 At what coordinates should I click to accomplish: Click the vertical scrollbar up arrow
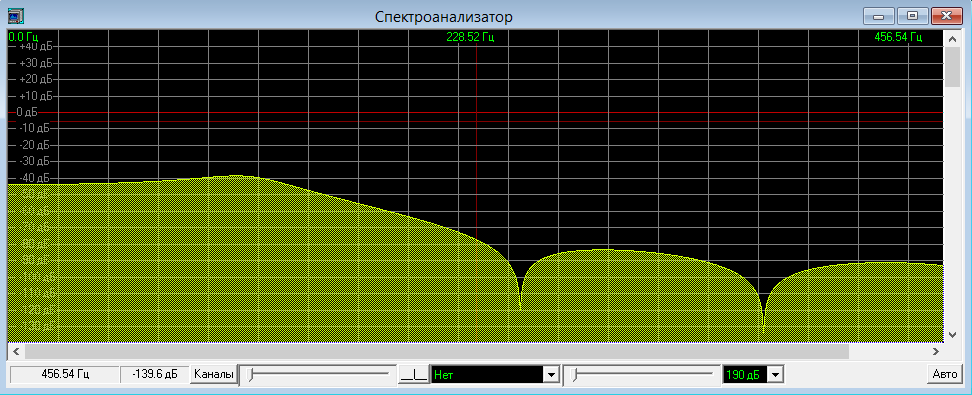point(953,38)
